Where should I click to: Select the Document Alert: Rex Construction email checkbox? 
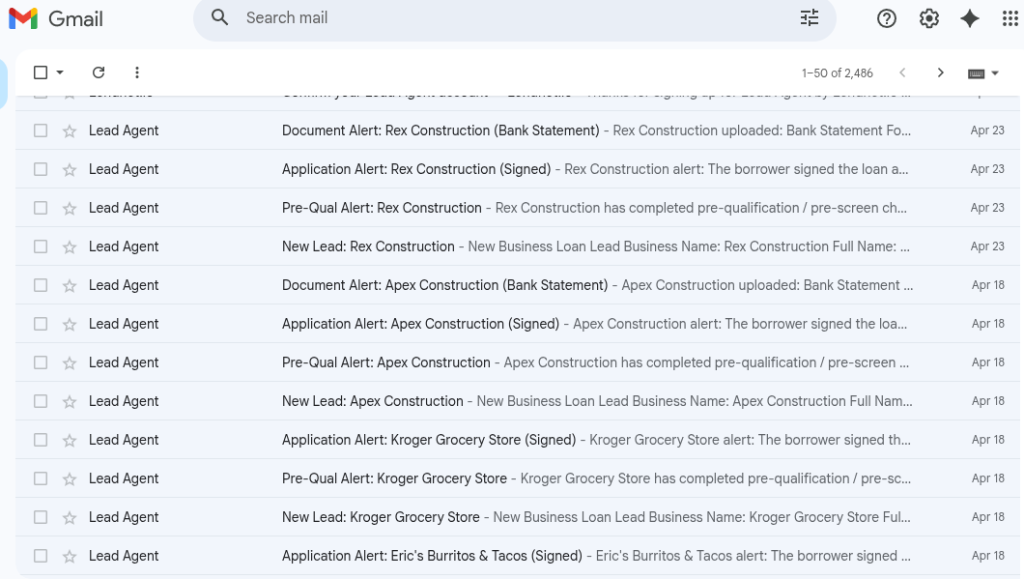[x=40, y=131]
